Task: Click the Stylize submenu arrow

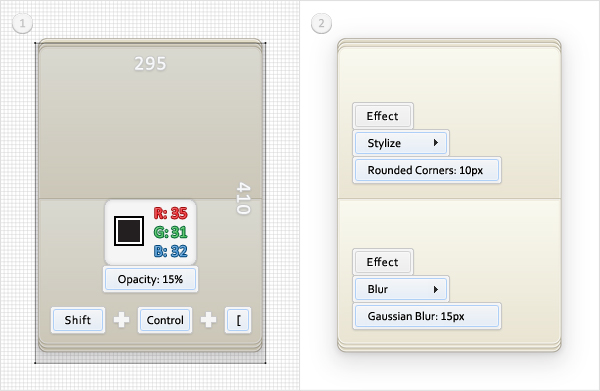Action: [x=435, y=143]
